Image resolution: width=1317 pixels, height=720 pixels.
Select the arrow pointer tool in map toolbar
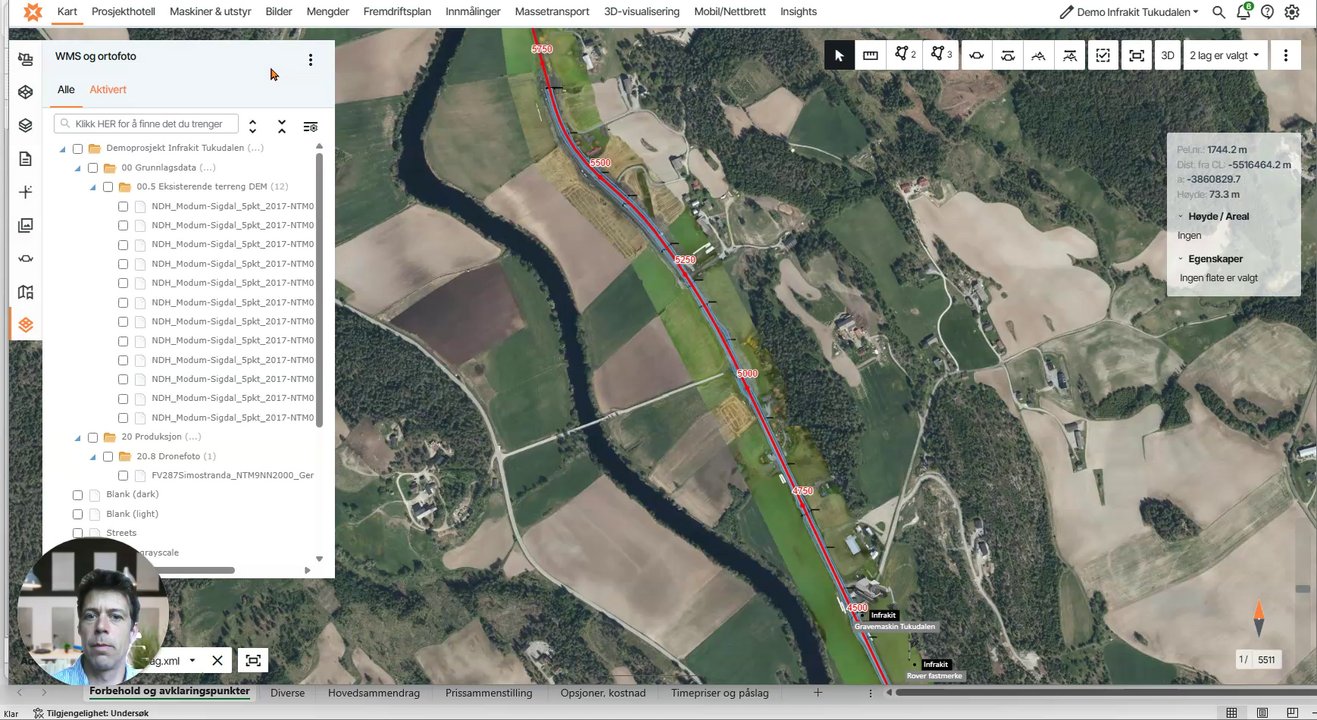tap(839, 56)
